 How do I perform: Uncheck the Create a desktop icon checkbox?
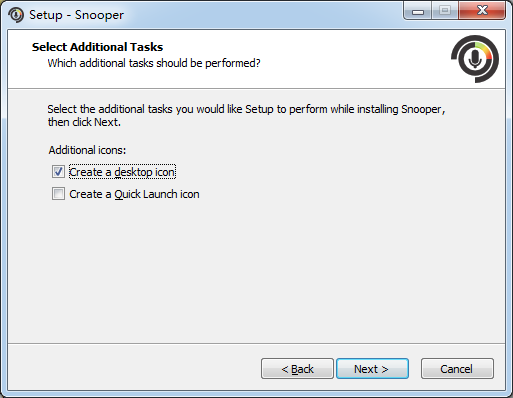[58, 172]
